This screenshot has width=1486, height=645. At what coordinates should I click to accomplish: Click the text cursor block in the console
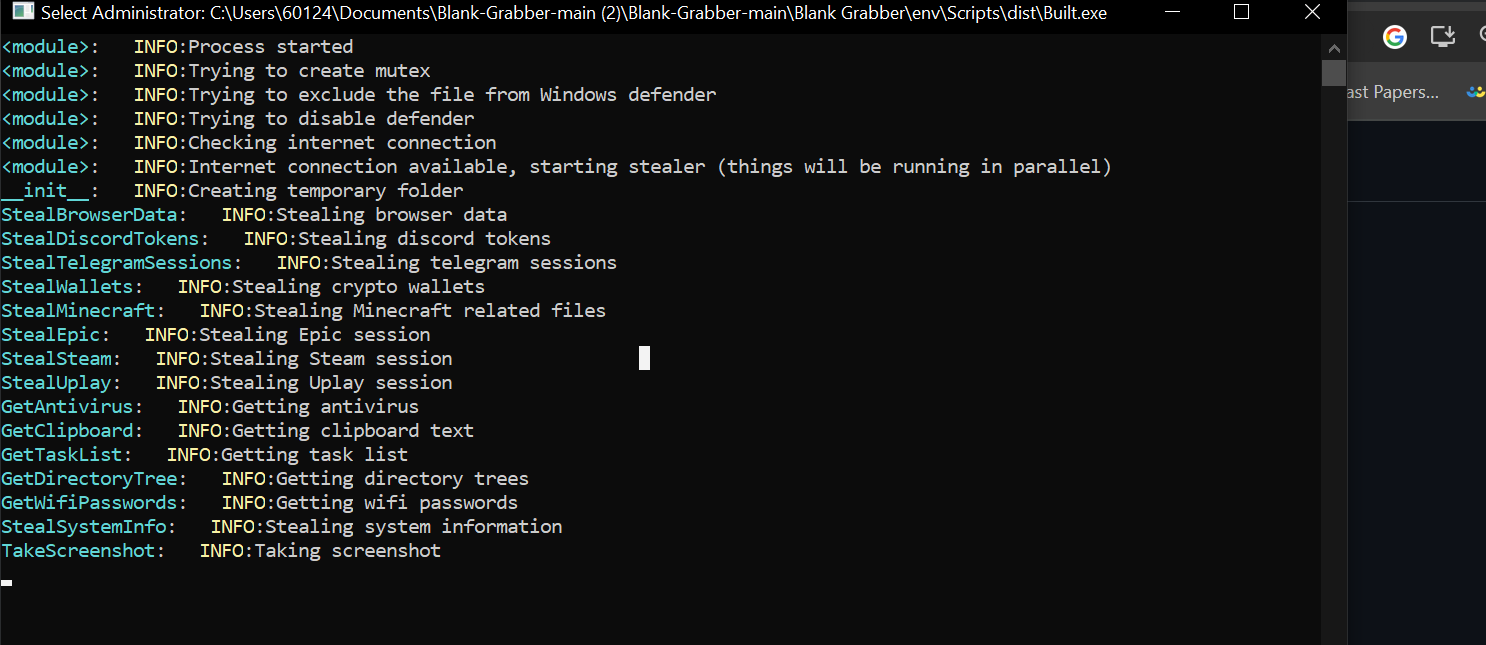[x=644, y=357]
